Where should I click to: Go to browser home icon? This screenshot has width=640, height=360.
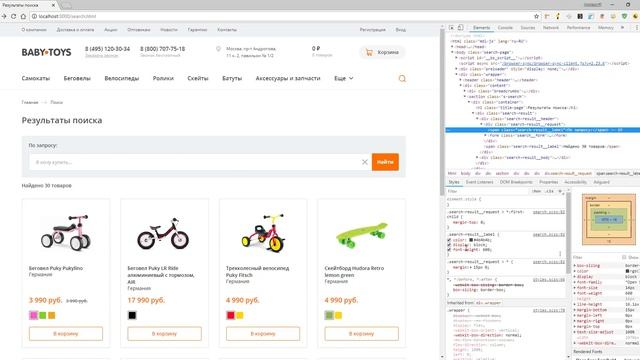(23, 16)
